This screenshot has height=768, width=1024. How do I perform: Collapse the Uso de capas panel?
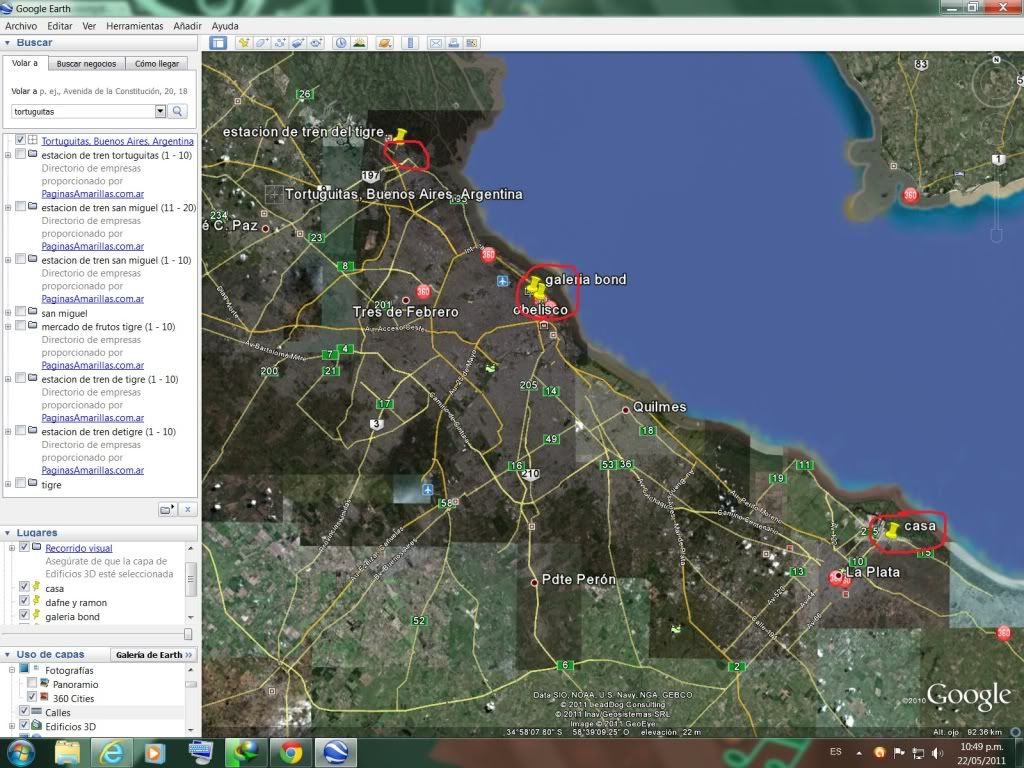point(7,654)
